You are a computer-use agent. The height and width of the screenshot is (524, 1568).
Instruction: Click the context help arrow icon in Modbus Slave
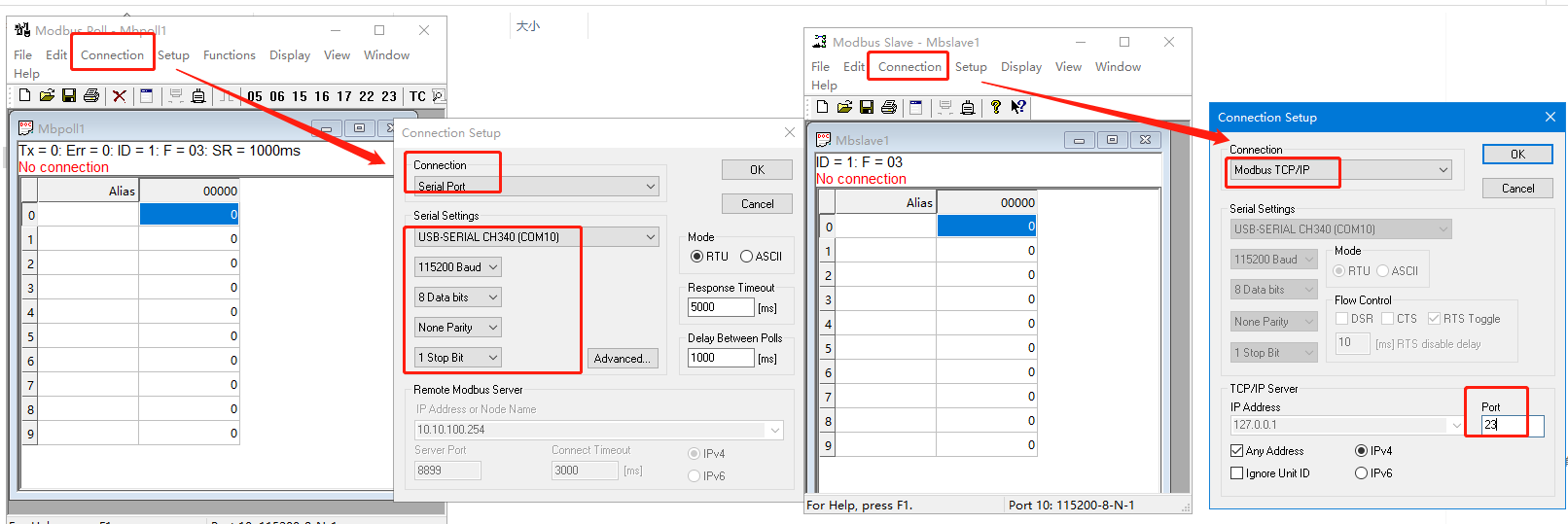point(1017,107)
